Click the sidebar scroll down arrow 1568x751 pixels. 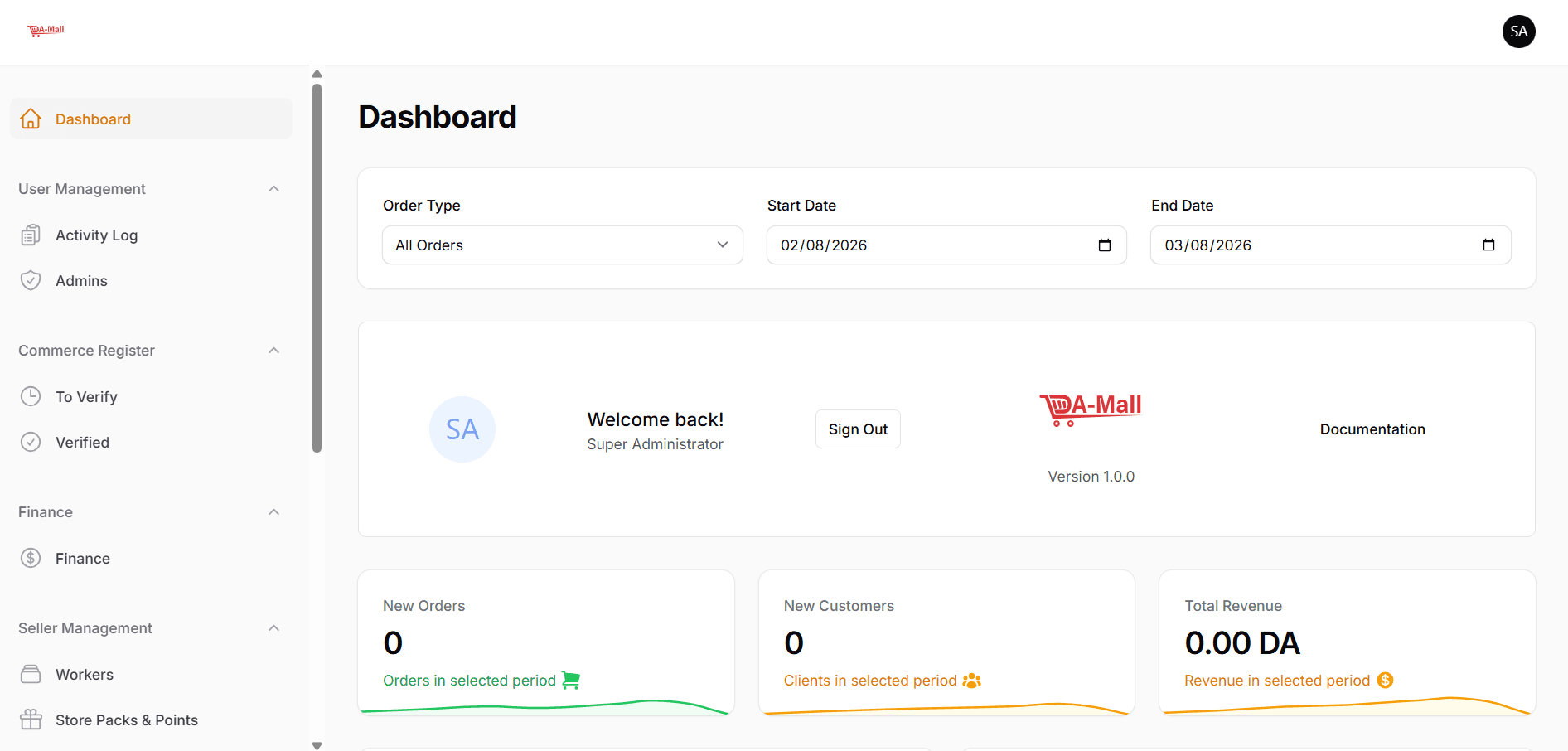point(317,745)
